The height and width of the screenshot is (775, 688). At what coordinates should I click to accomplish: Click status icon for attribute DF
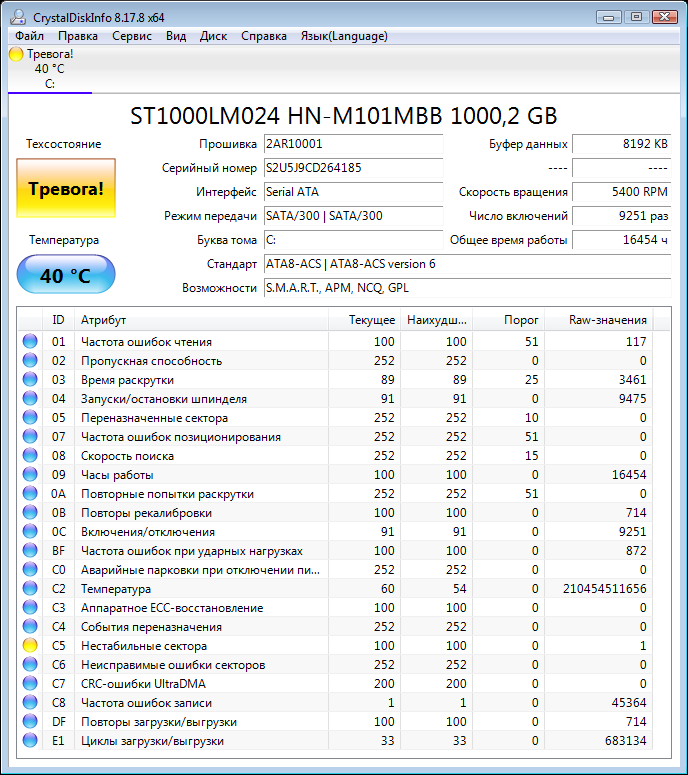30,722
